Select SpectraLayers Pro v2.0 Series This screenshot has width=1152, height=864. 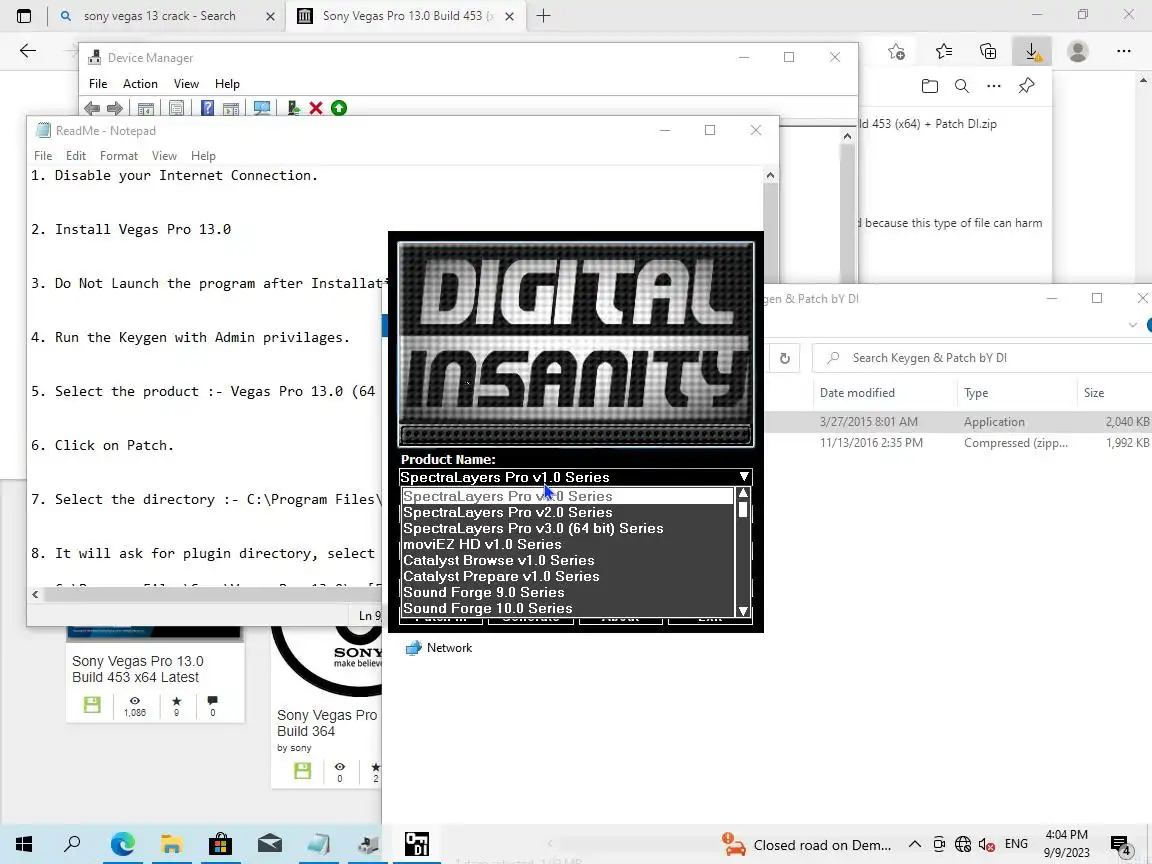(x=568, y=513)
